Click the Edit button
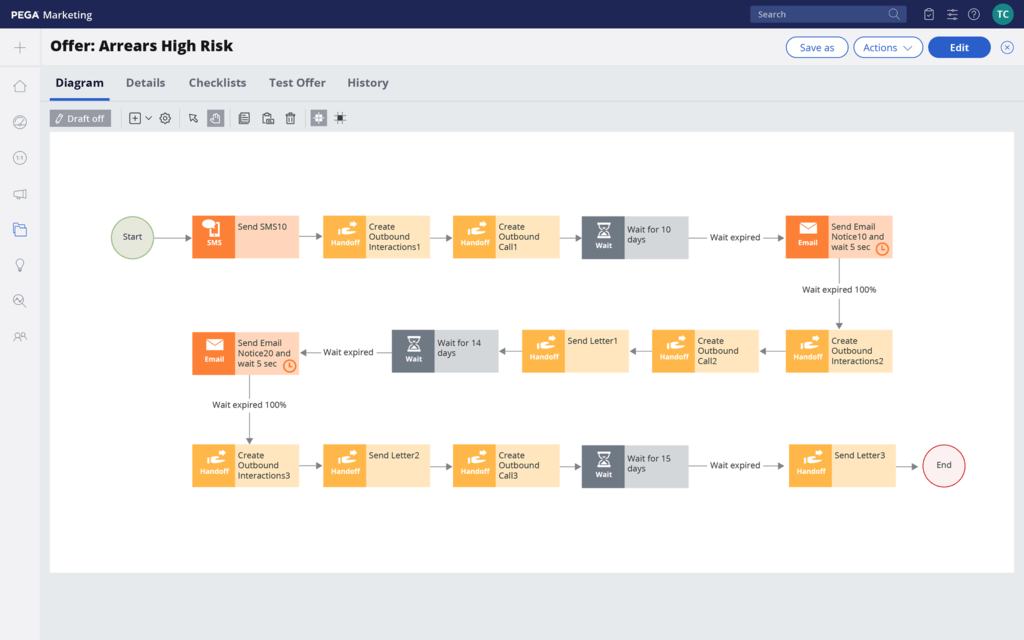Viewport: 1024px width, 640px height. pos(959,47)
